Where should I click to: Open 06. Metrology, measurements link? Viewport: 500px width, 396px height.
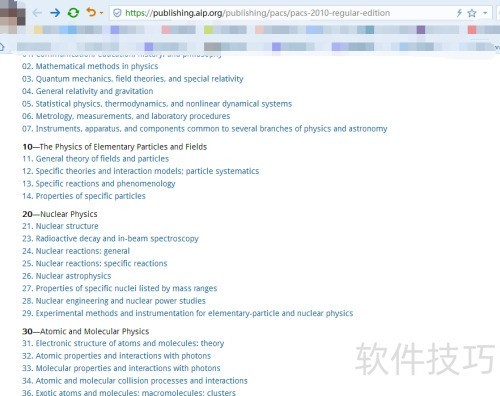point(126,116)
